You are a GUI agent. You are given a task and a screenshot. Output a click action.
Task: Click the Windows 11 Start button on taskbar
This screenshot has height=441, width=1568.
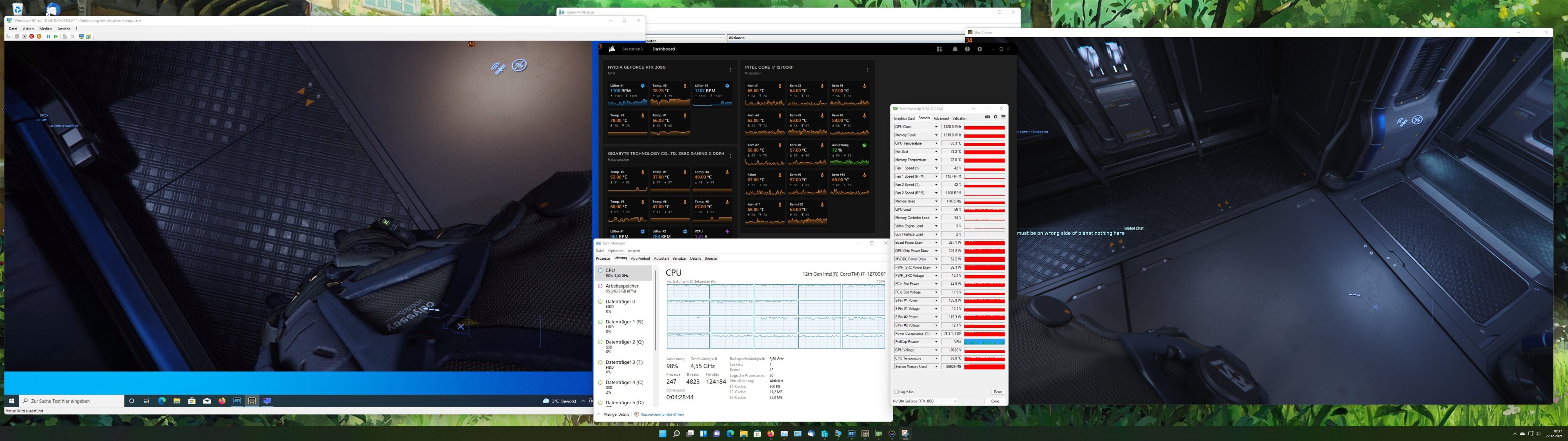pos(663,434)
